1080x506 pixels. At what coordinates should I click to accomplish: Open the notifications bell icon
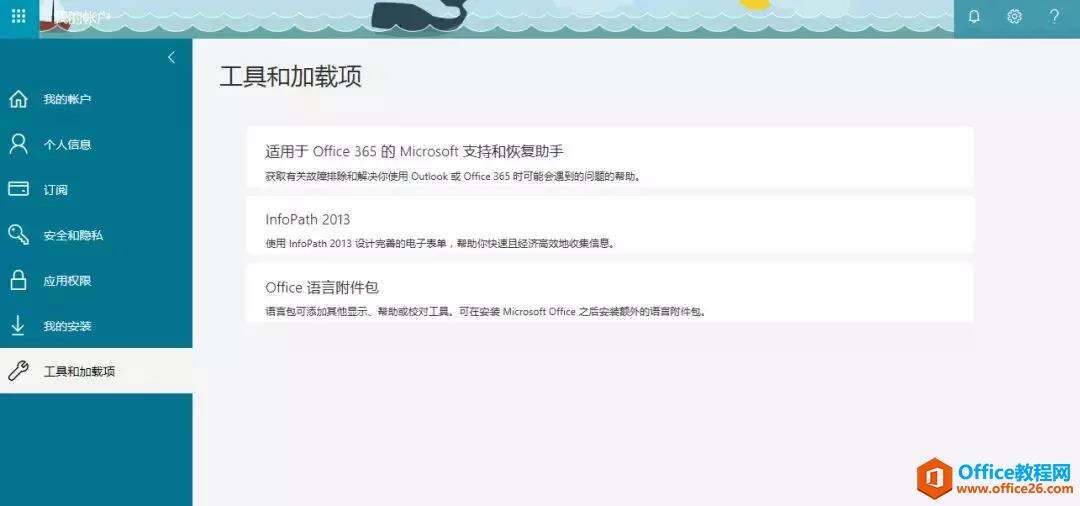coord(974,17)
